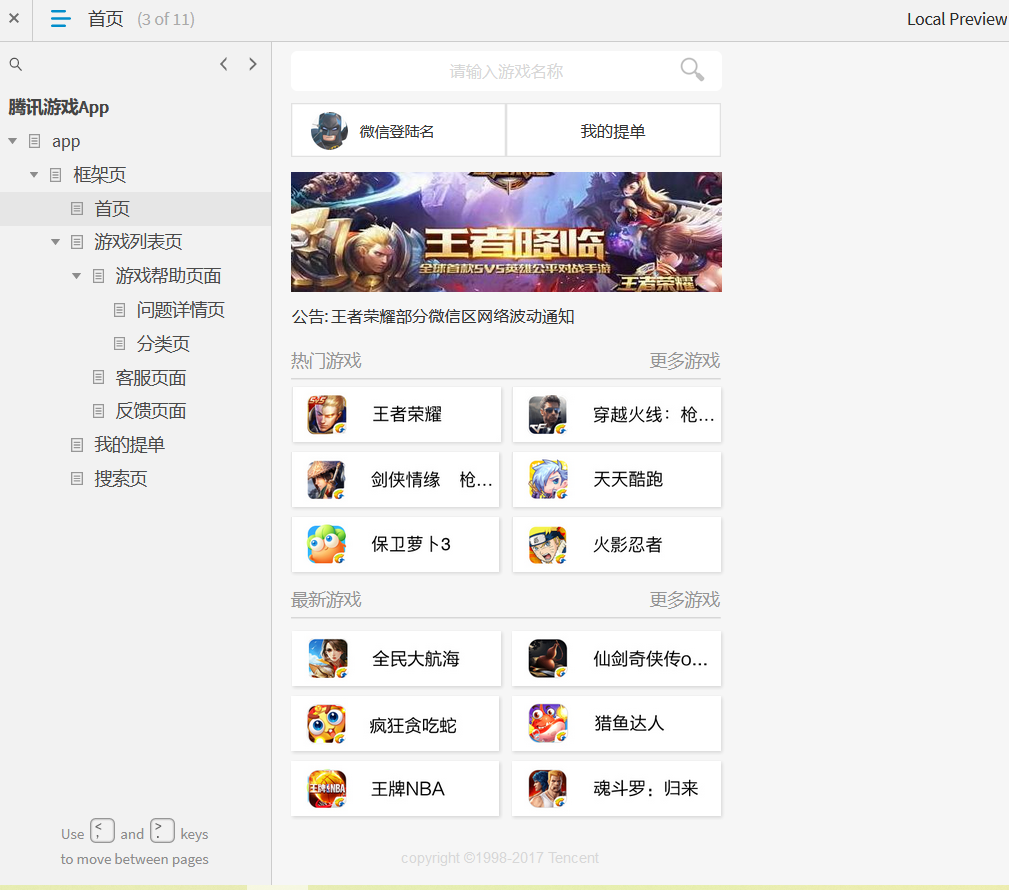Open the 王者荣耀 game name label
Image resolution: width=1009 pixels, height=890 pixels.
[407, 414]
